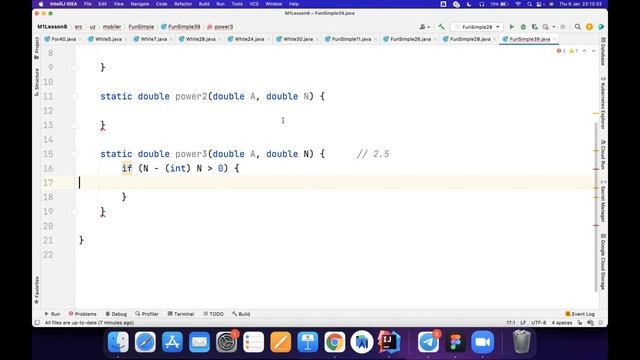Switch to the While24.java tab
This screenshot has width=640, height=360.
click(x=249, y=39)
